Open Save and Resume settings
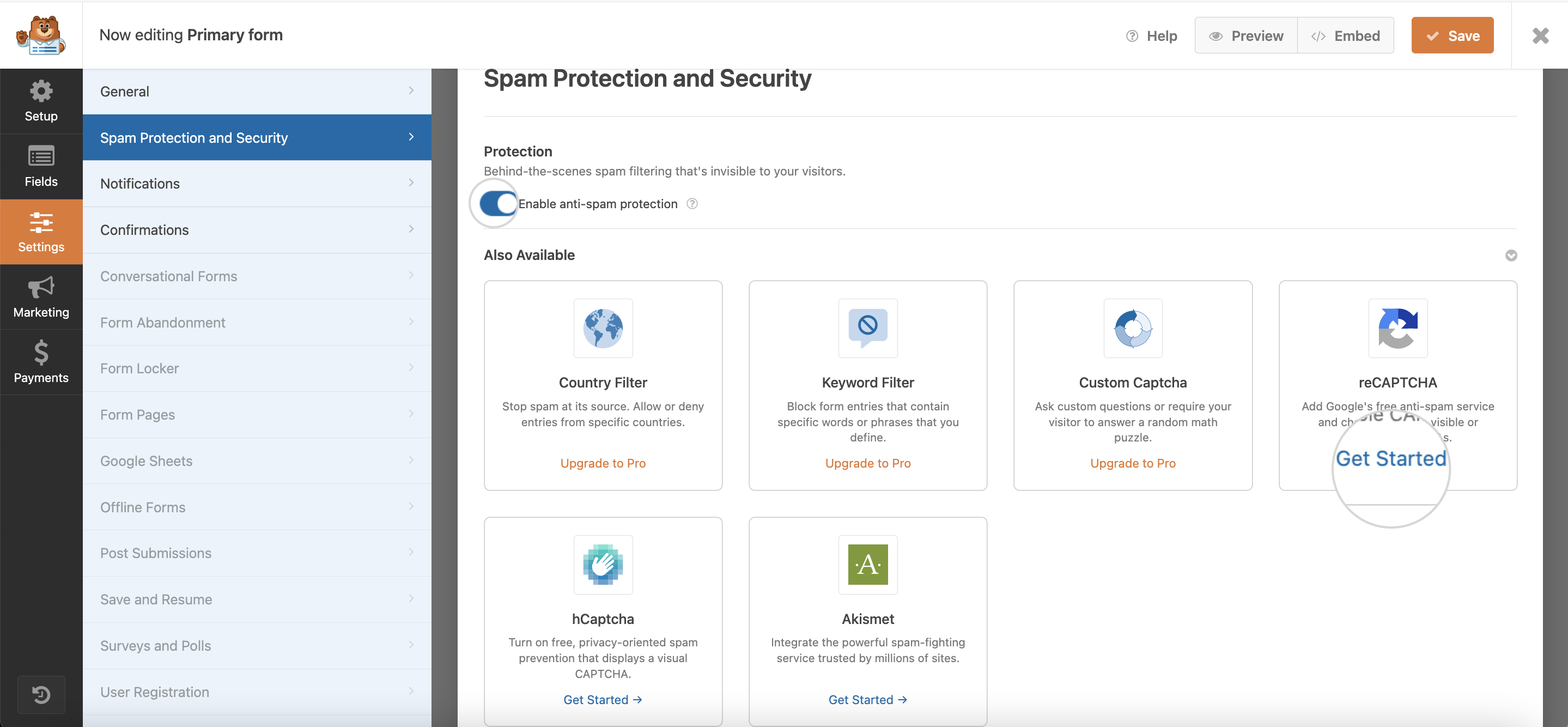 pyautogui.click(x=257, y=599)
